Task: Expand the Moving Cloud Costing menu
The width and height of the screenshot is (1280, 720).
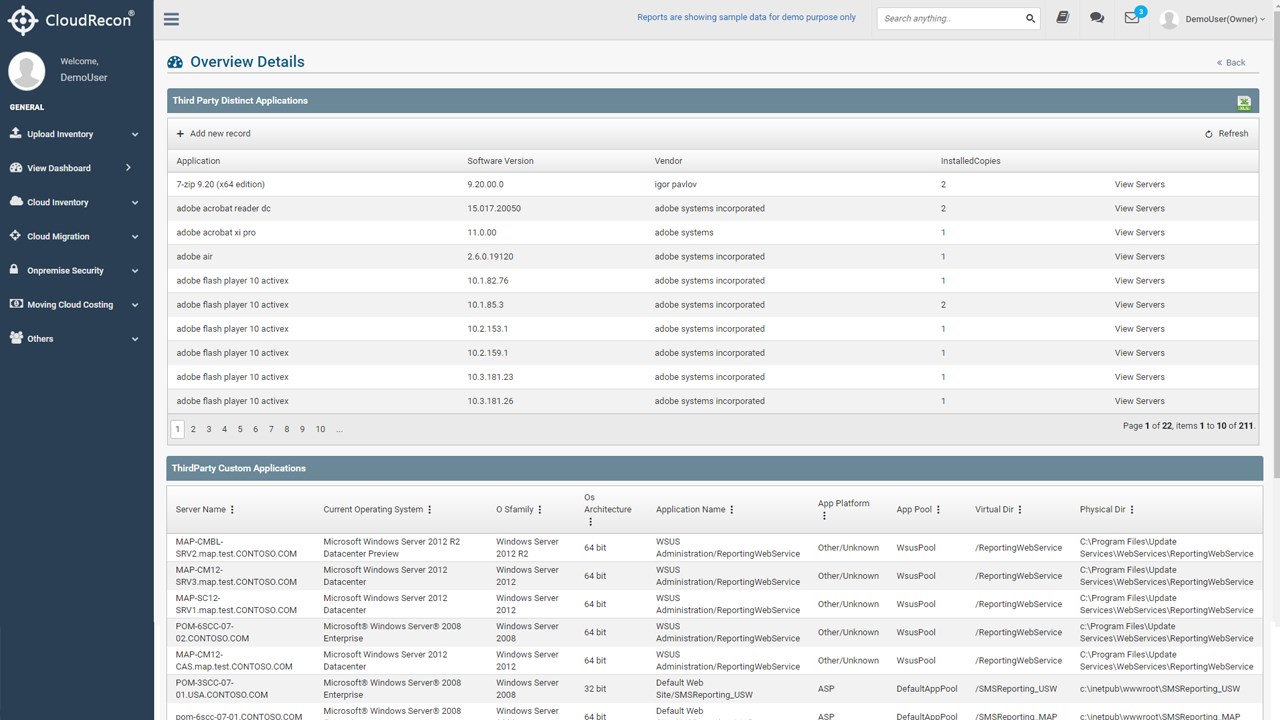Action: tap(135, 305)
